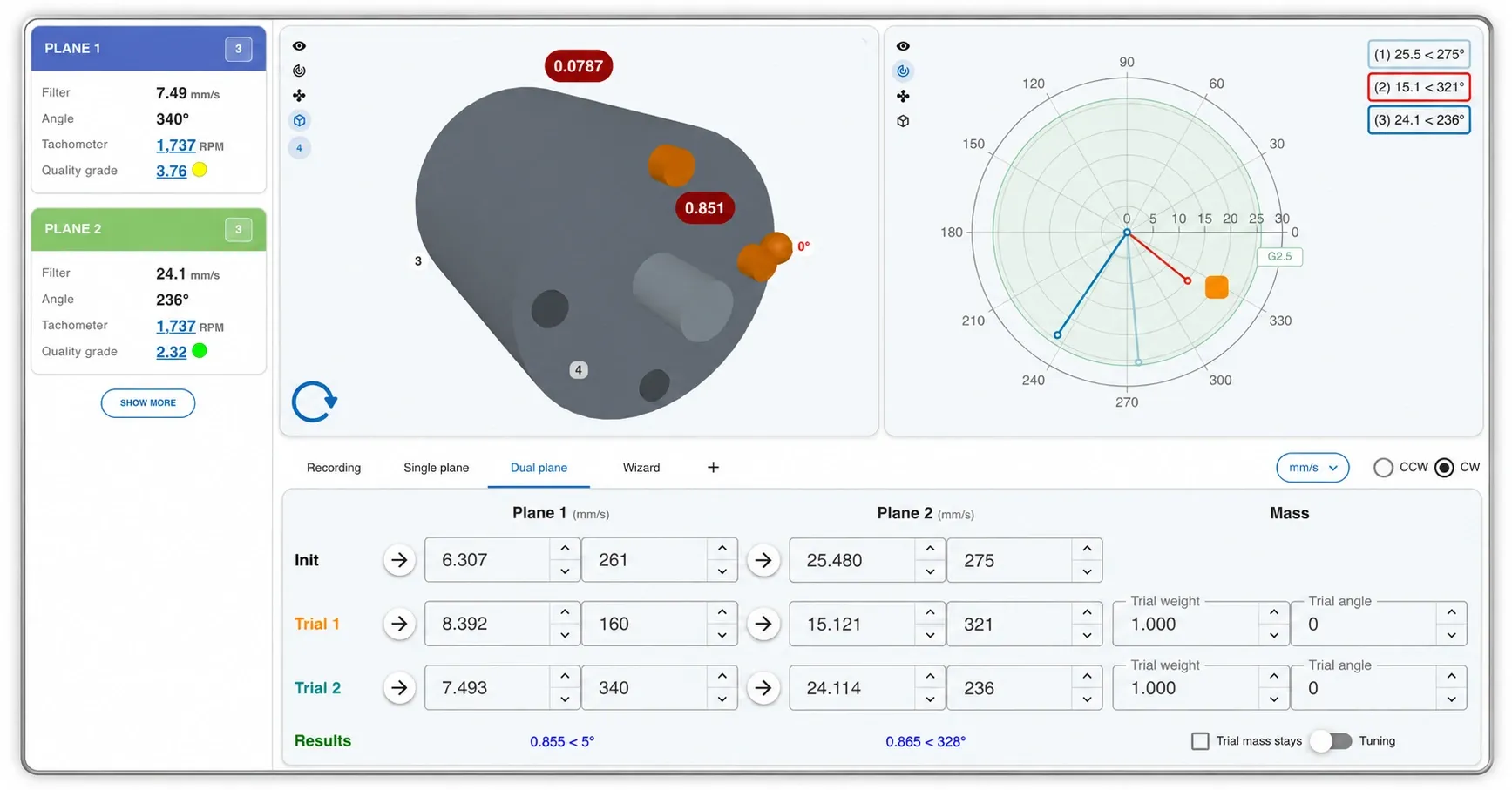Click cube icon in polar chart panel

(903, 121)
